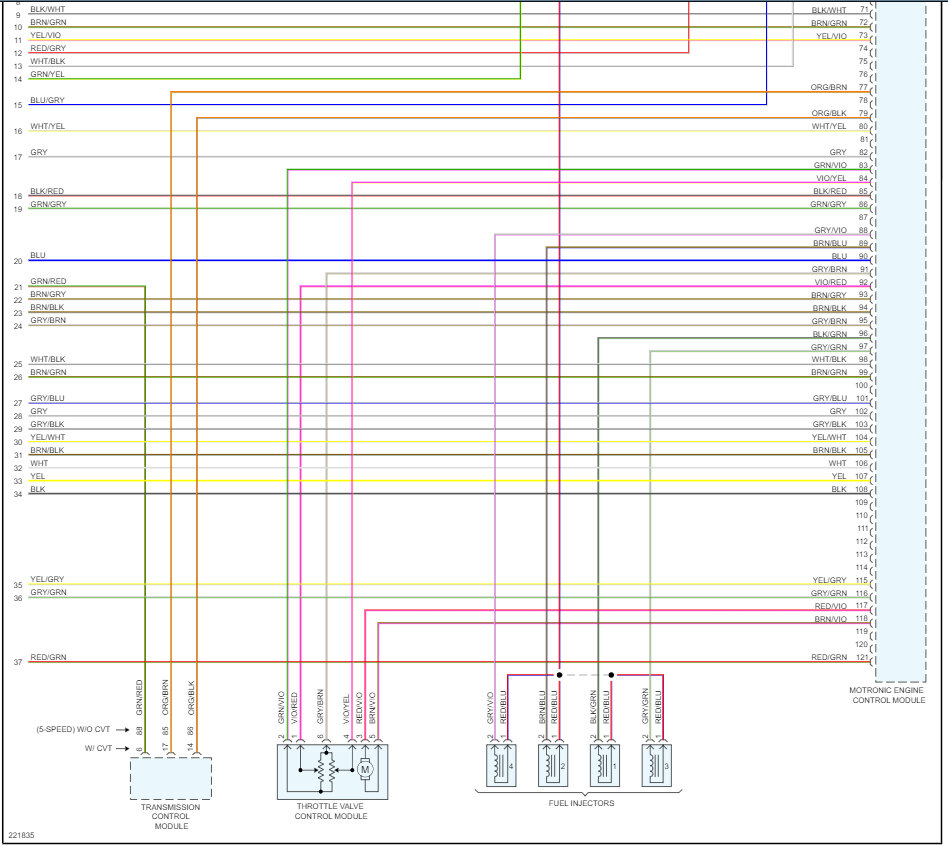Image resolution: width=948 pixels, height=846 pixels.
Task: Select the Transmission Control Module dashed box
Action: coord(171,778)
